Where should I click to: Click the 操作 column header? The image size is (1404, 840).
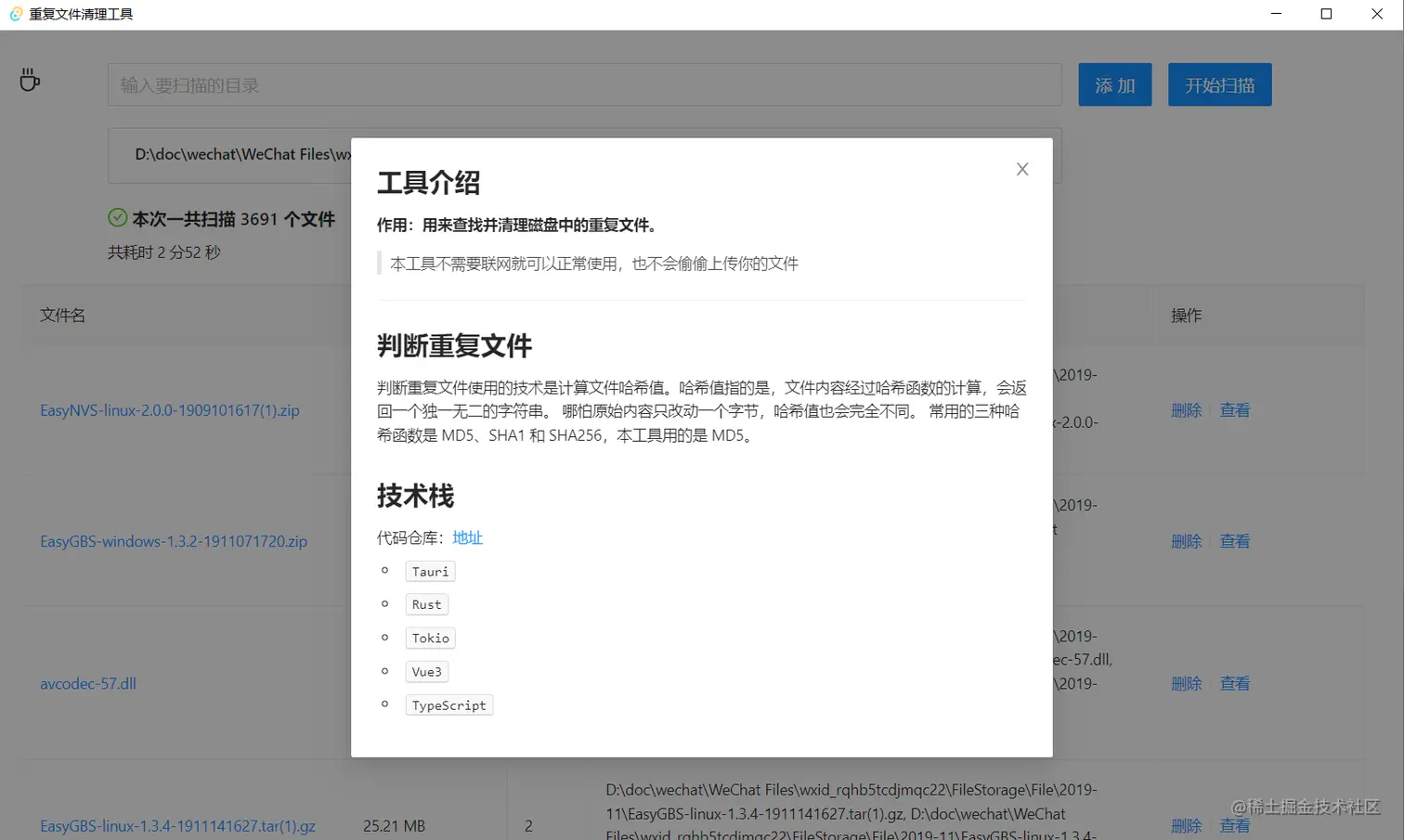1187,316
